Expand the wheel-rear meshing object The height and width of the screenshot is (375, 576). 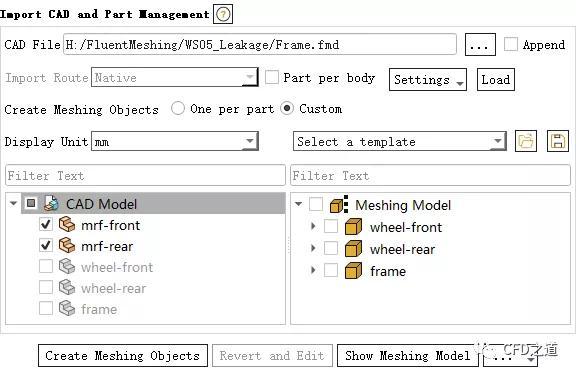(x=313, y=249)
